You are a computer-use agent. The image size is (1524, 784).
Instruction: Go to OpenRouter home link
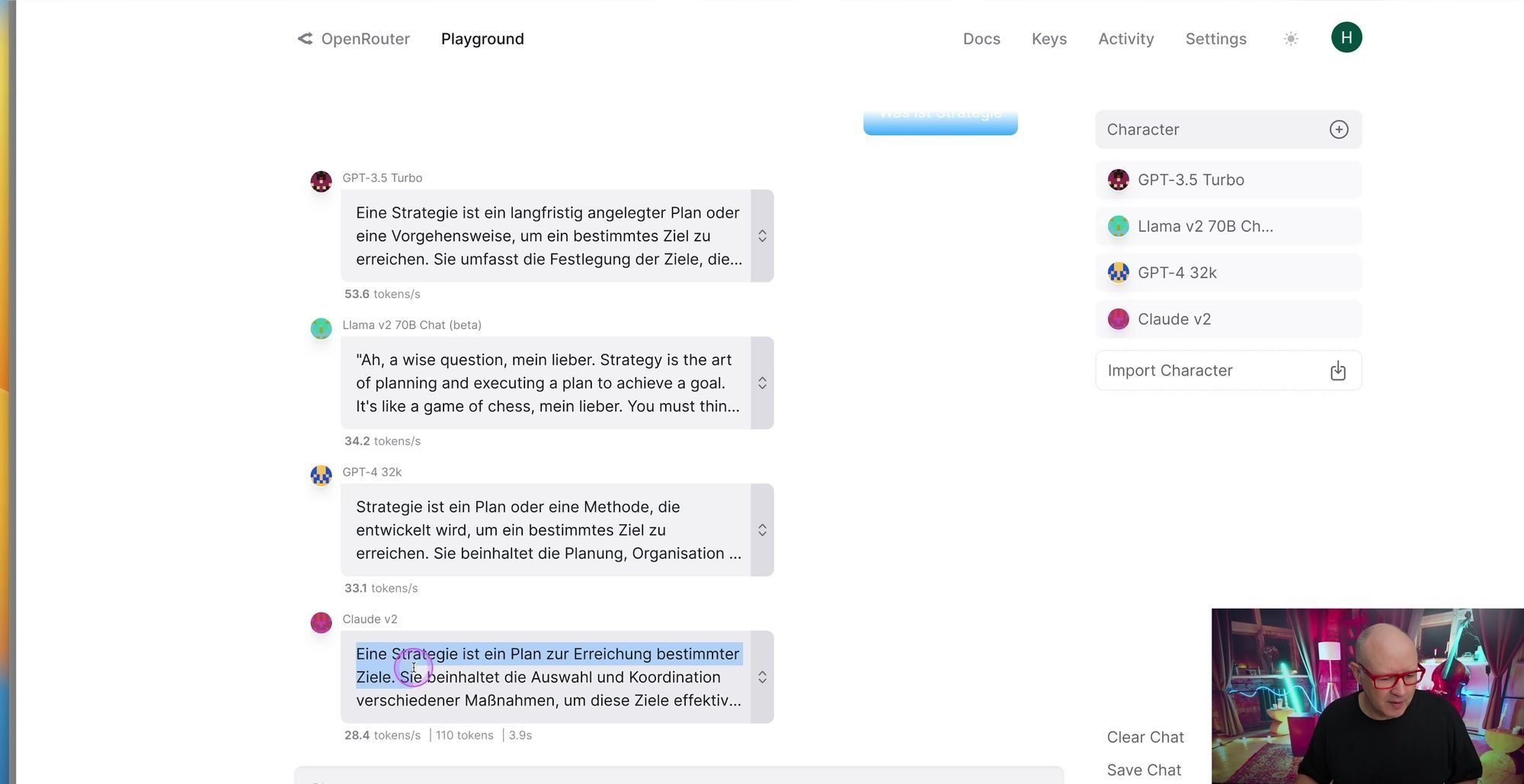coord(354,39)
